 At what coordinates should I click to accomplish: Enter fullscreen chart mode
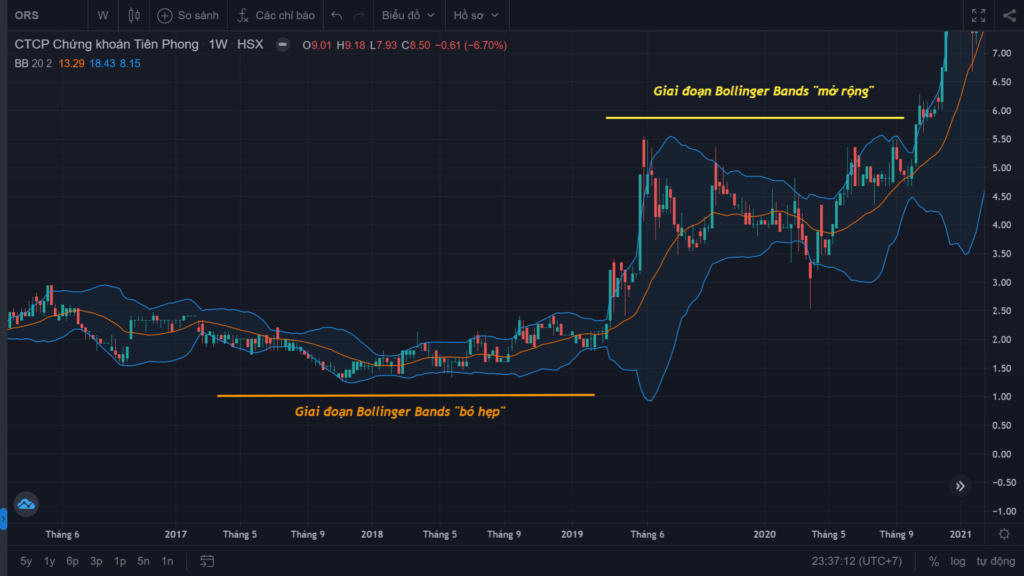[x=978, y=15]
